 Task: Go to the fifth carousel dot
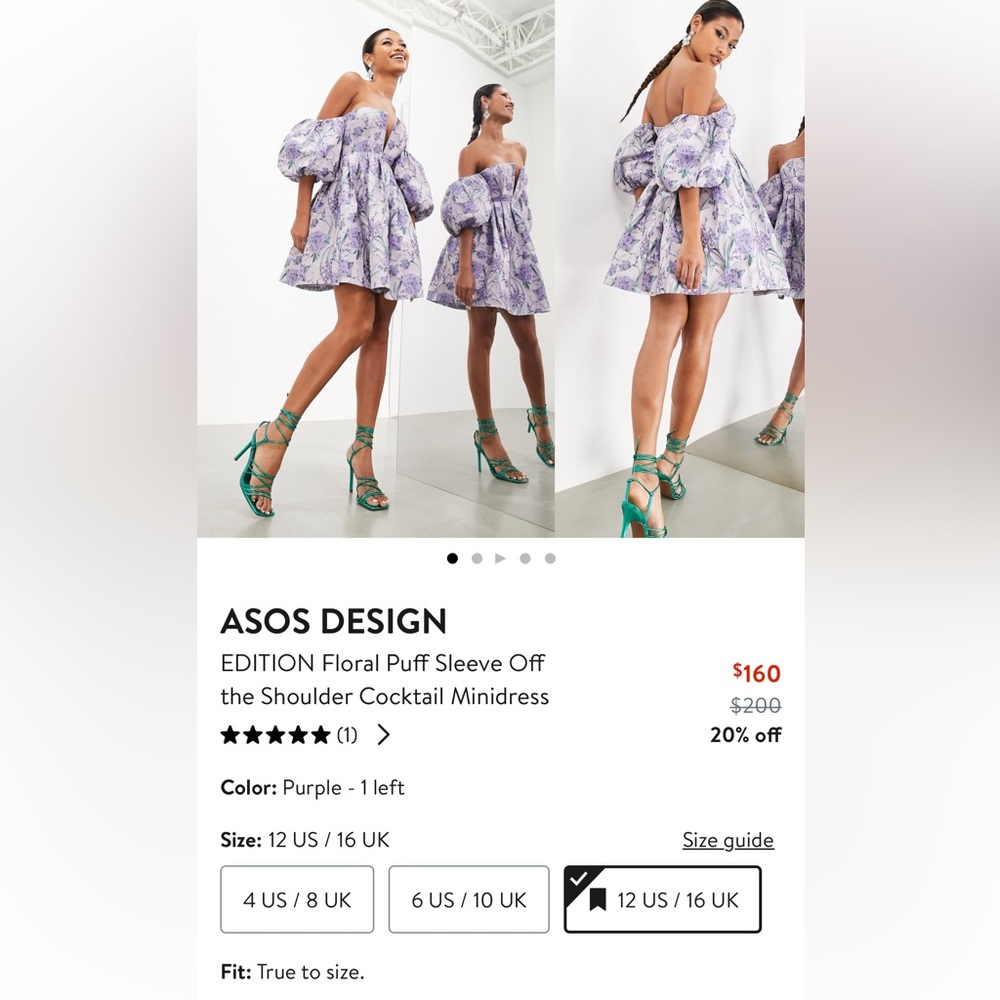point(550,559)
